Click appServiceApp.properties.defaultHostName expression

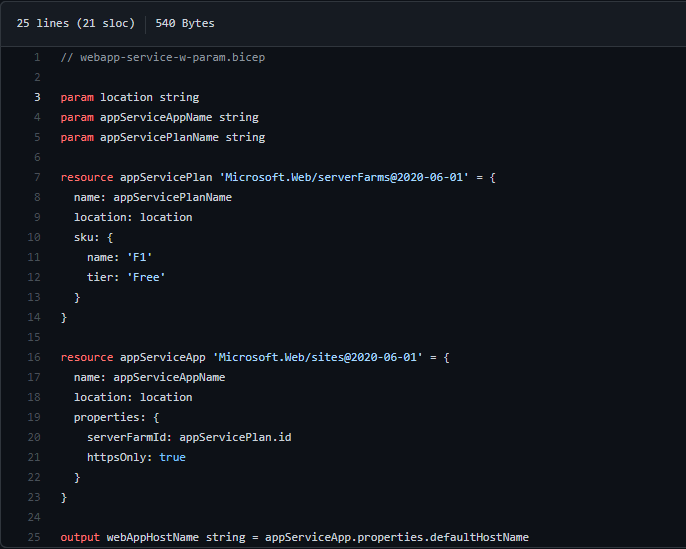click(396, 537)
